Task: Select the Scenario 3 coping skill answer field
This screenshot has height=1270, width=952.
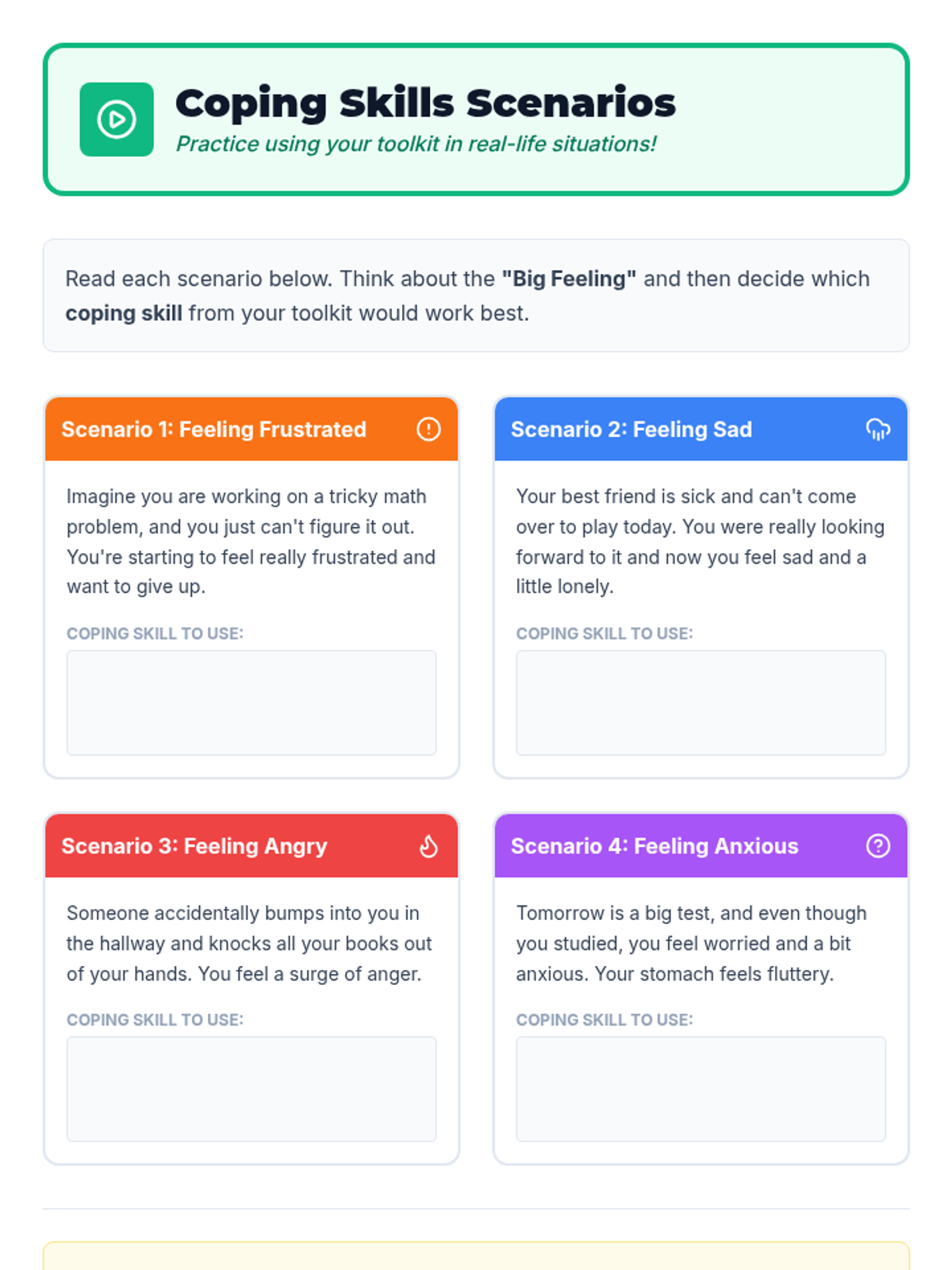Action: (x=251, y=1089)
